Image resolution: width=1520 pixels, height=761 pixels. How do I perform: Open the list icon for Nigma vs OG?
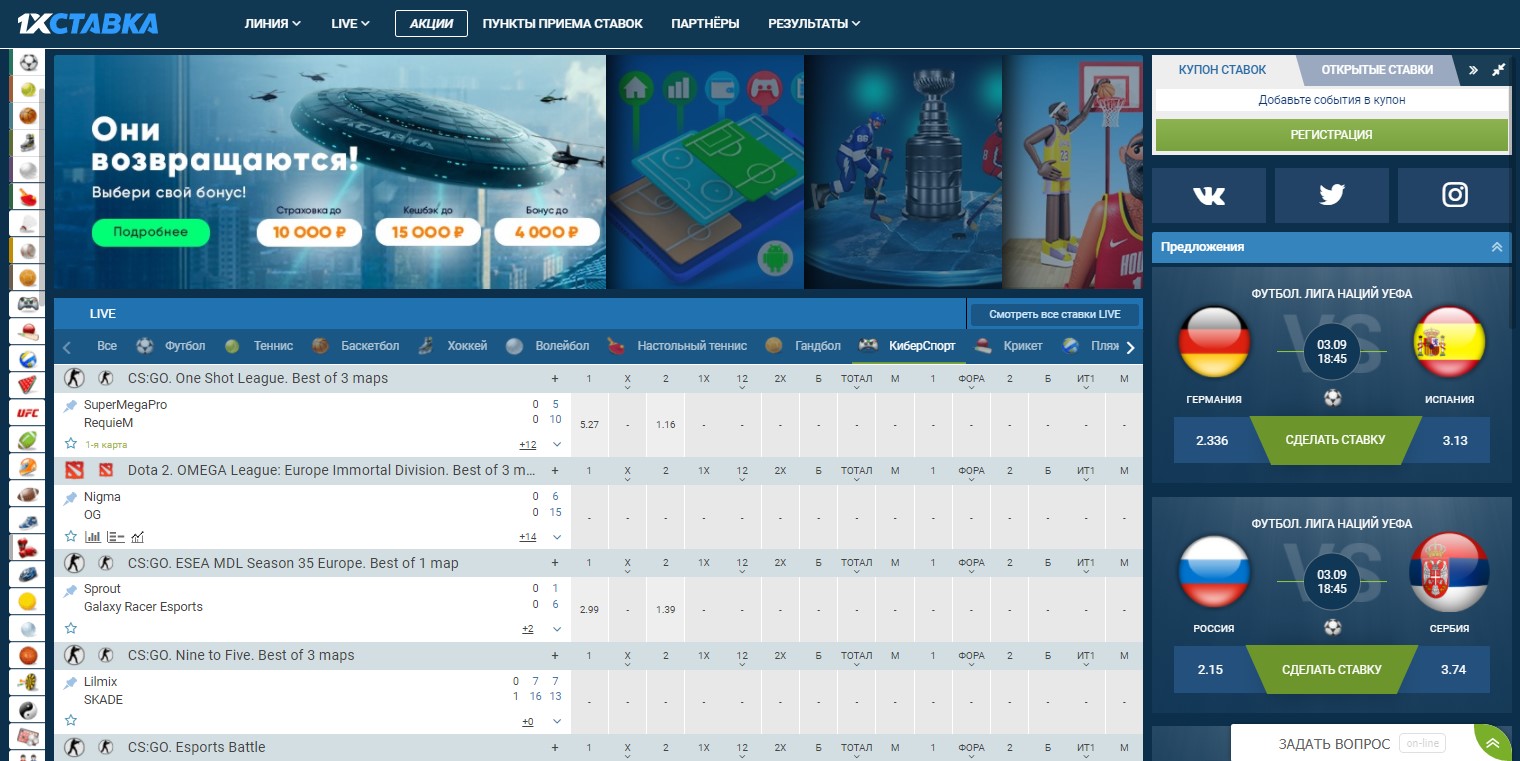[x=115, y=537]
